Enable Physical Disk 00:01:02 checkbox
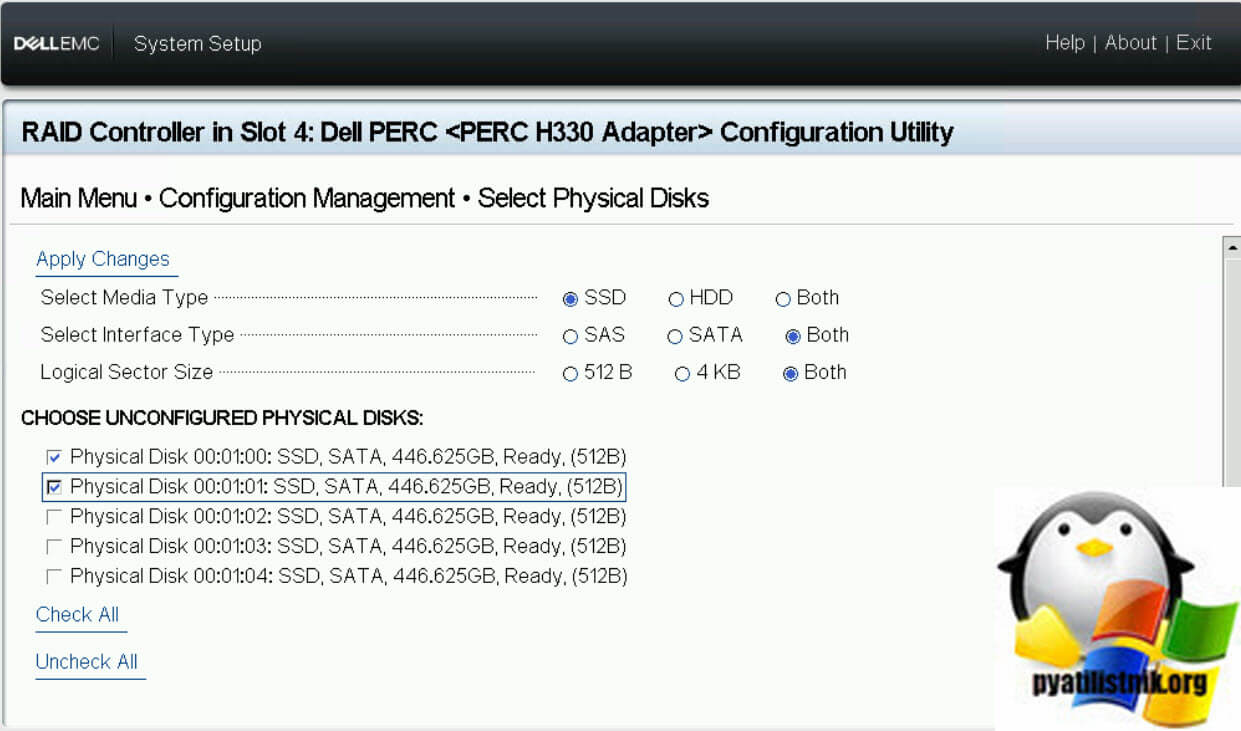The width and height of the screenshot is (1241, 731). (57, 516)
